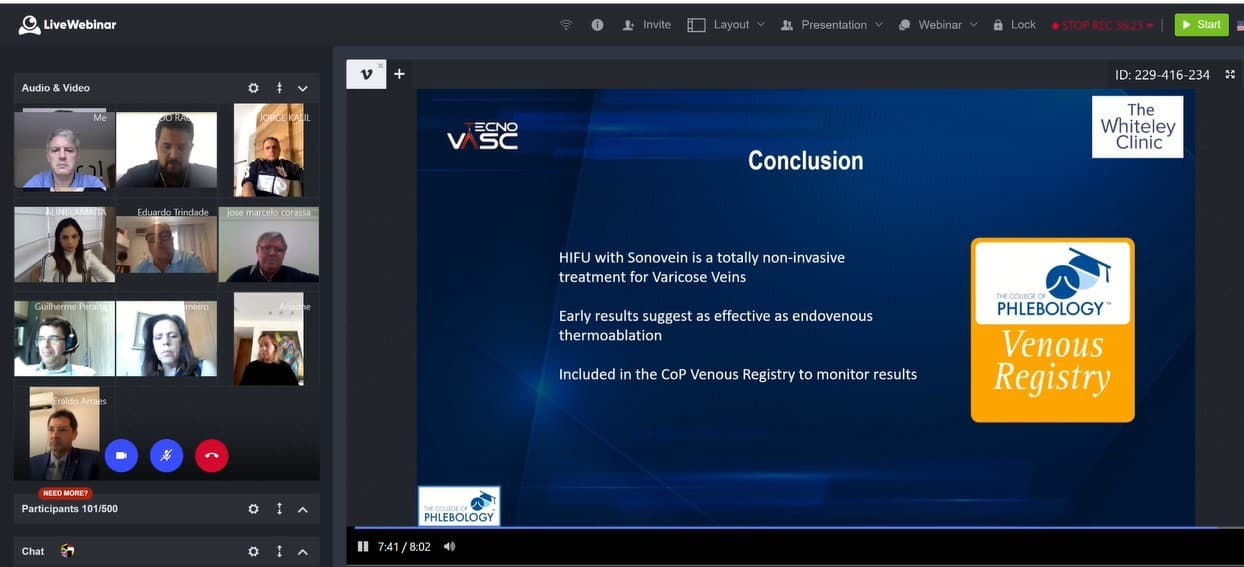Image resolution: width=1244 pixels, height=567 pixels.
Task: Select the 'Me' video thumbnail
Action: [64, 150]
